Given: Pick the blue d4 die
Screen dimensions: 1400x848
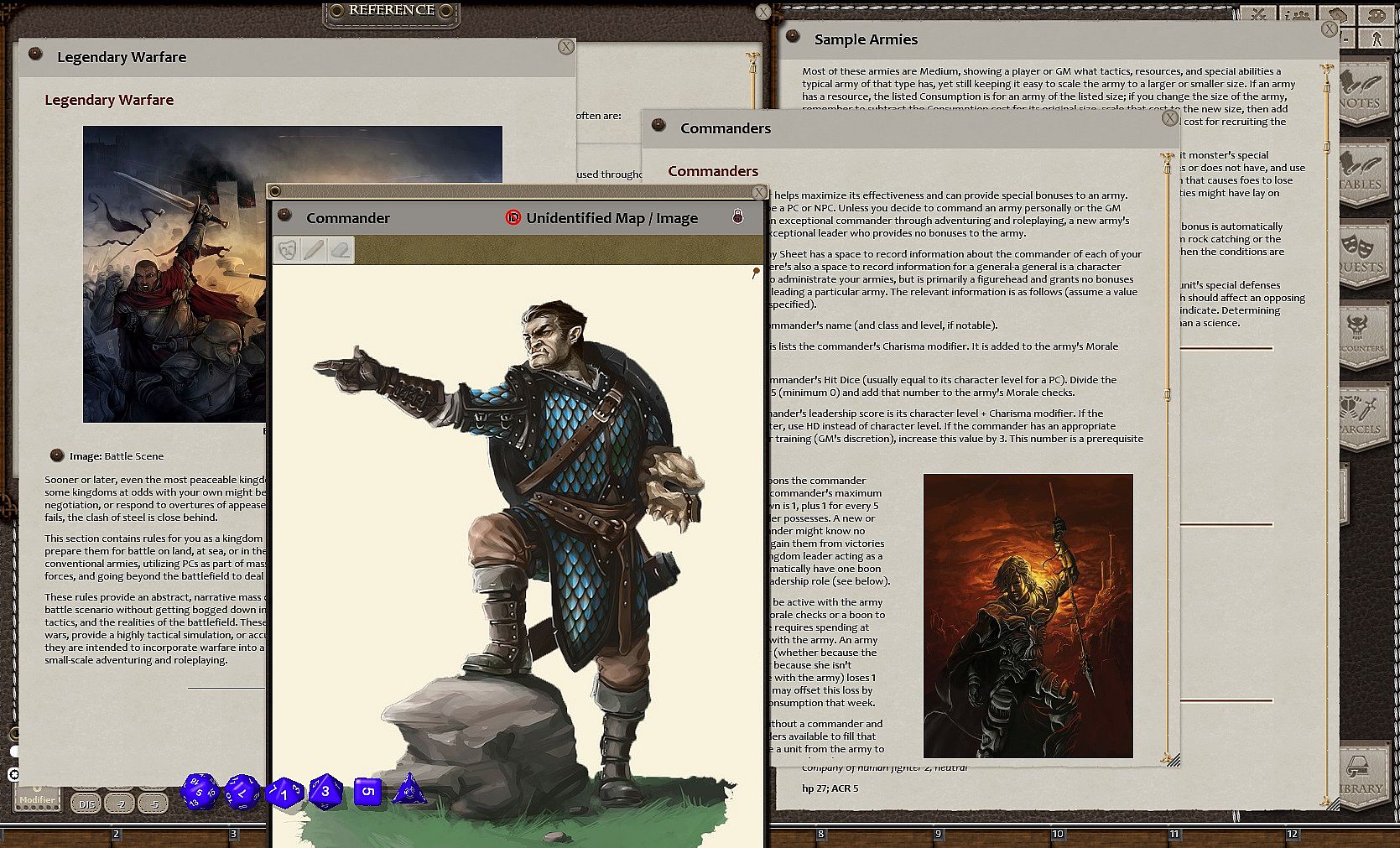Looking at the screenshot, I should pyautogui.click(x=409, y=789).
